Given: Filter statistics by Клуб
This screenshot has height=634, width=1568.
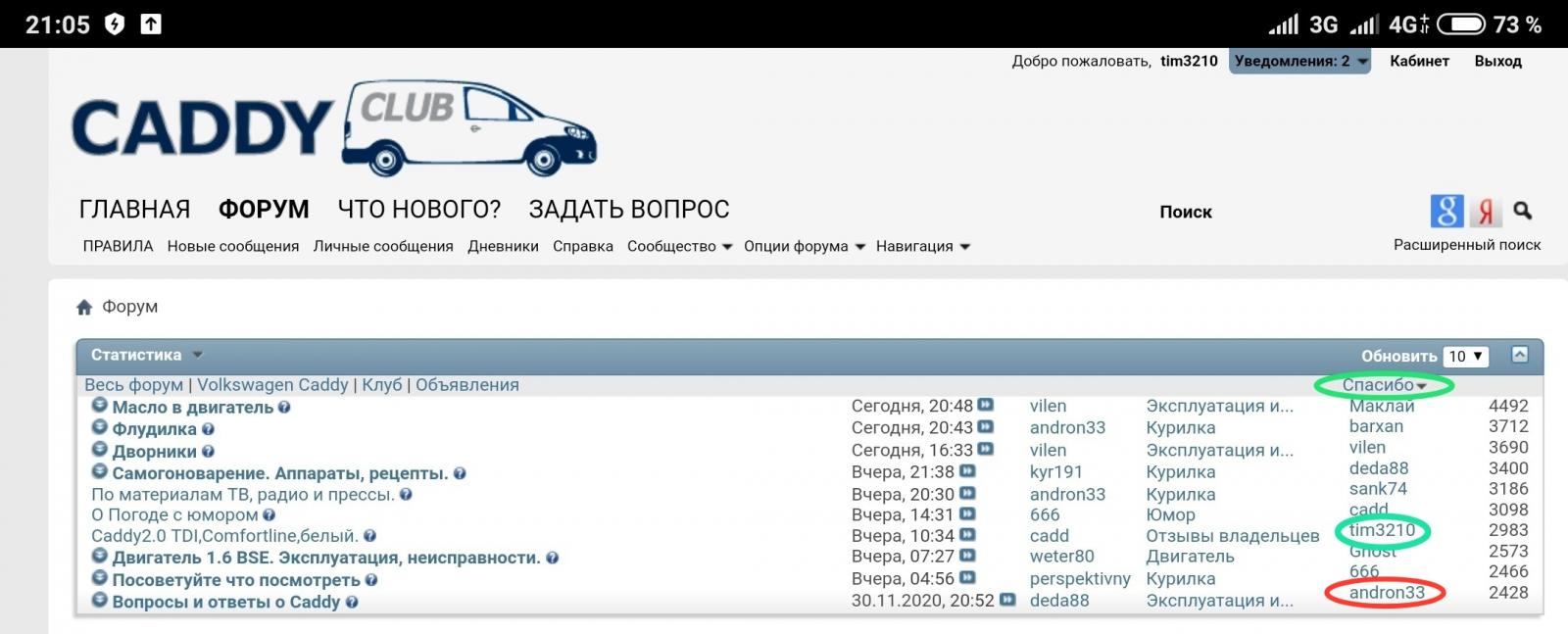Looking at the screenshot, I should click(382, 385).
